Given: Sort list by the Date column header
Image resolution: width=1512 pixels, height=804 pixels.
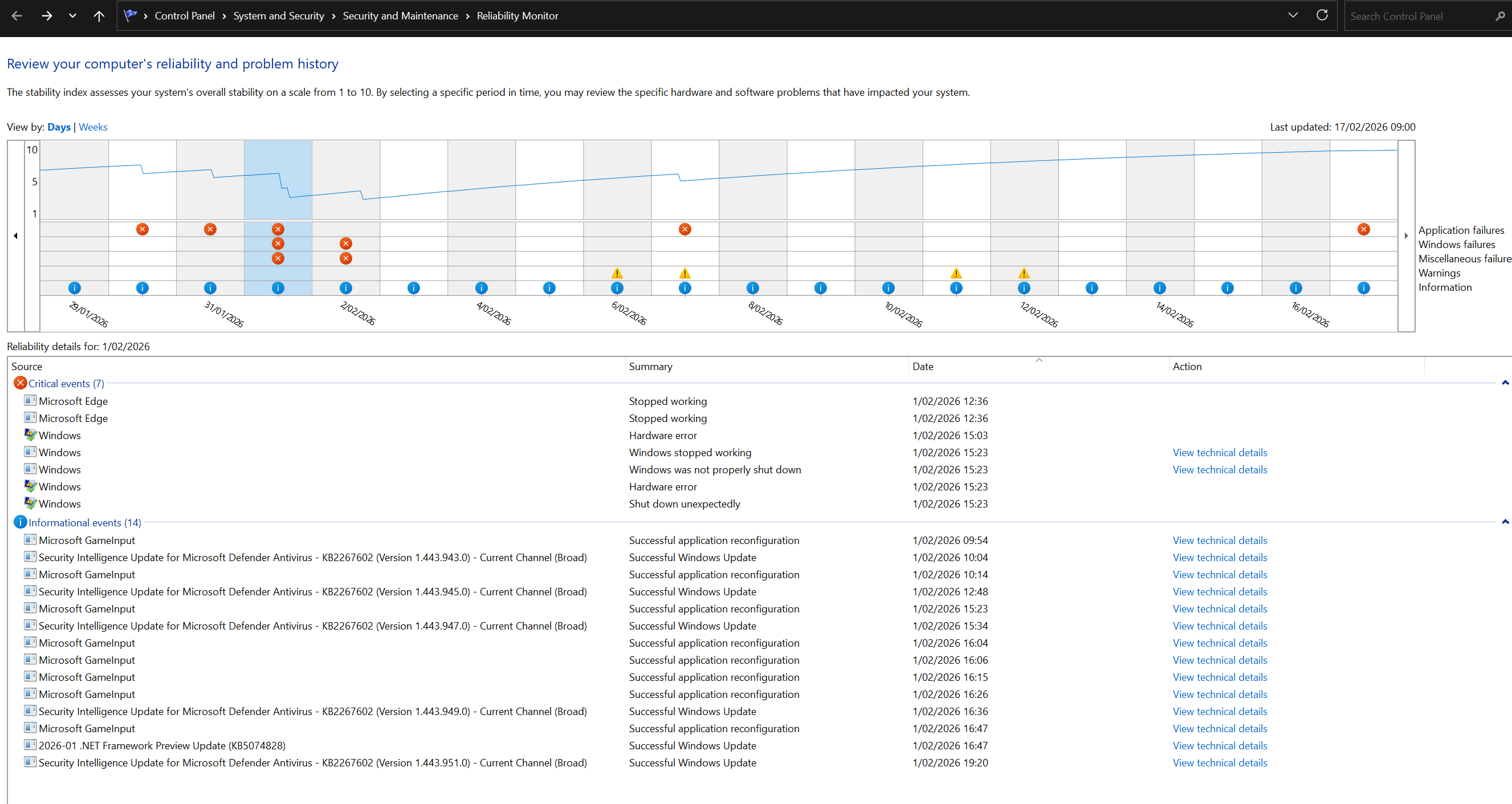Looking at the screenshot, I should pos(923,367).
